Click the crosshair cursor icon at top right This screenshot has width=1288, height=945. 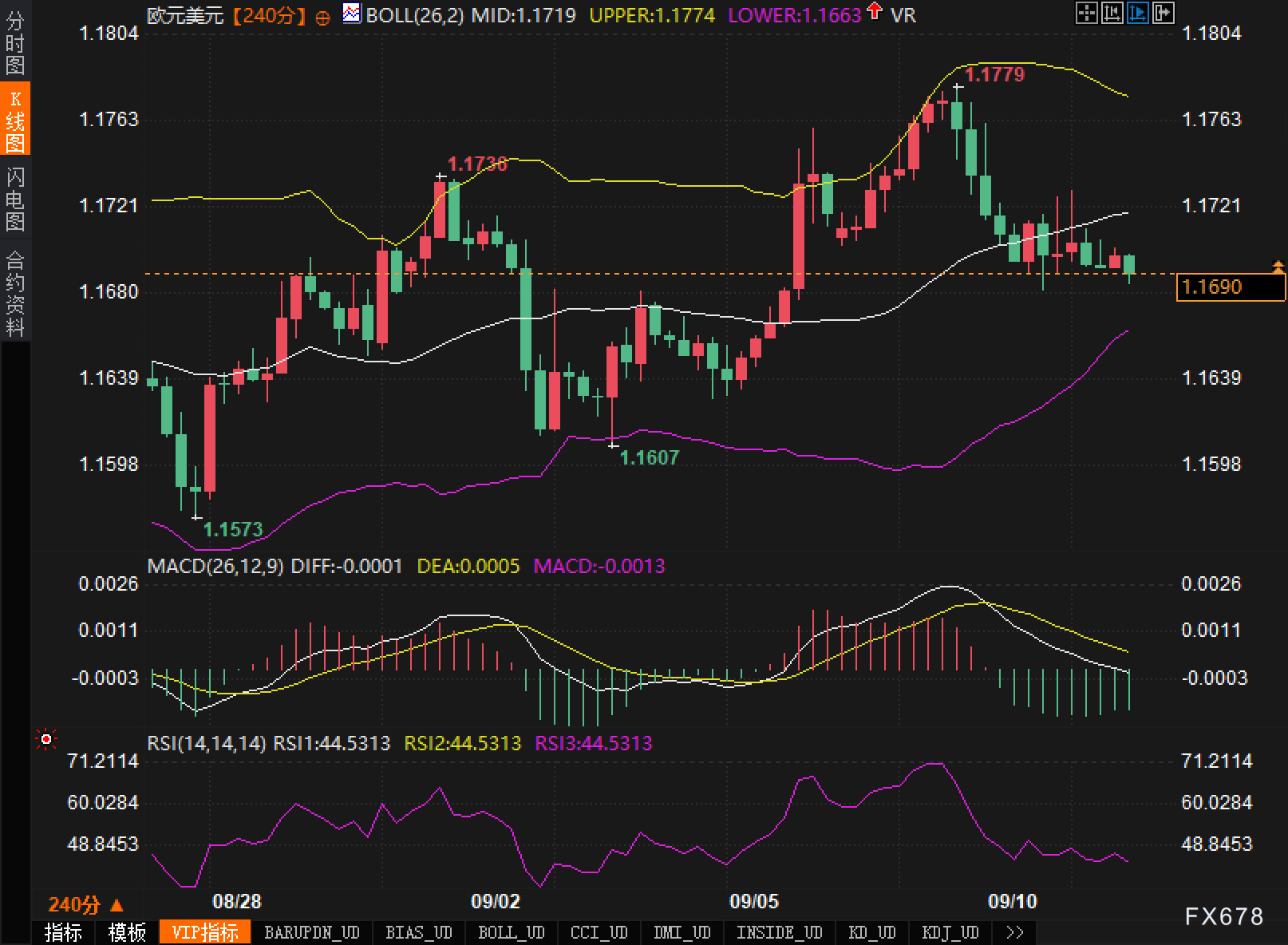point(1086,13)
